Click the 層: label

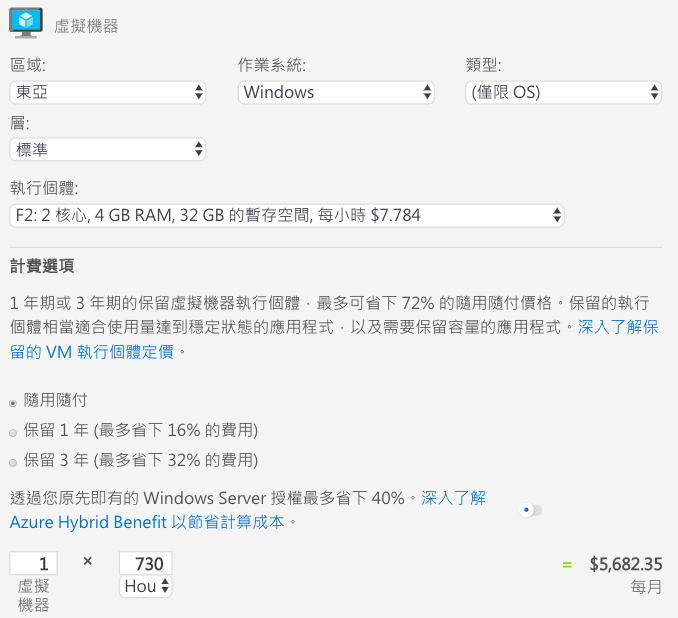(x=19, y=123)
